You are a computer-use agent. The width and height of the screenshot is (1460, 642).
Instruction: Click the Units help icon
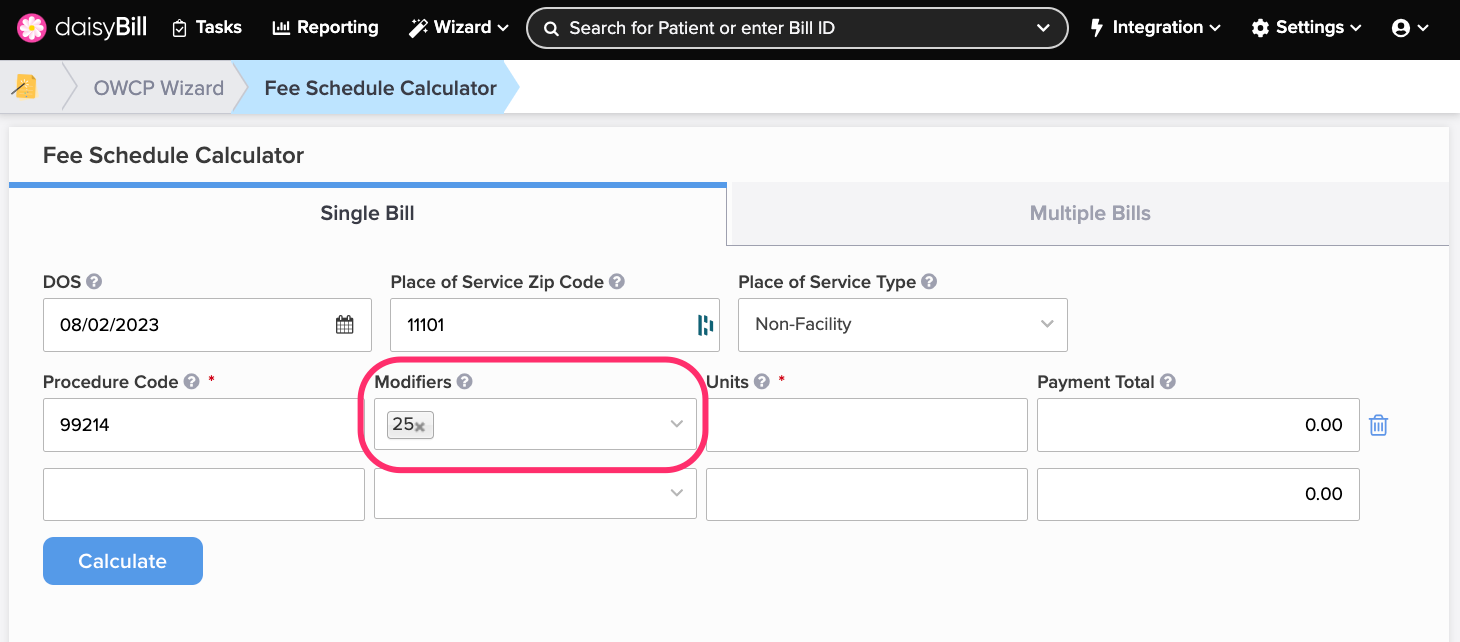click(x=762, y=382)
